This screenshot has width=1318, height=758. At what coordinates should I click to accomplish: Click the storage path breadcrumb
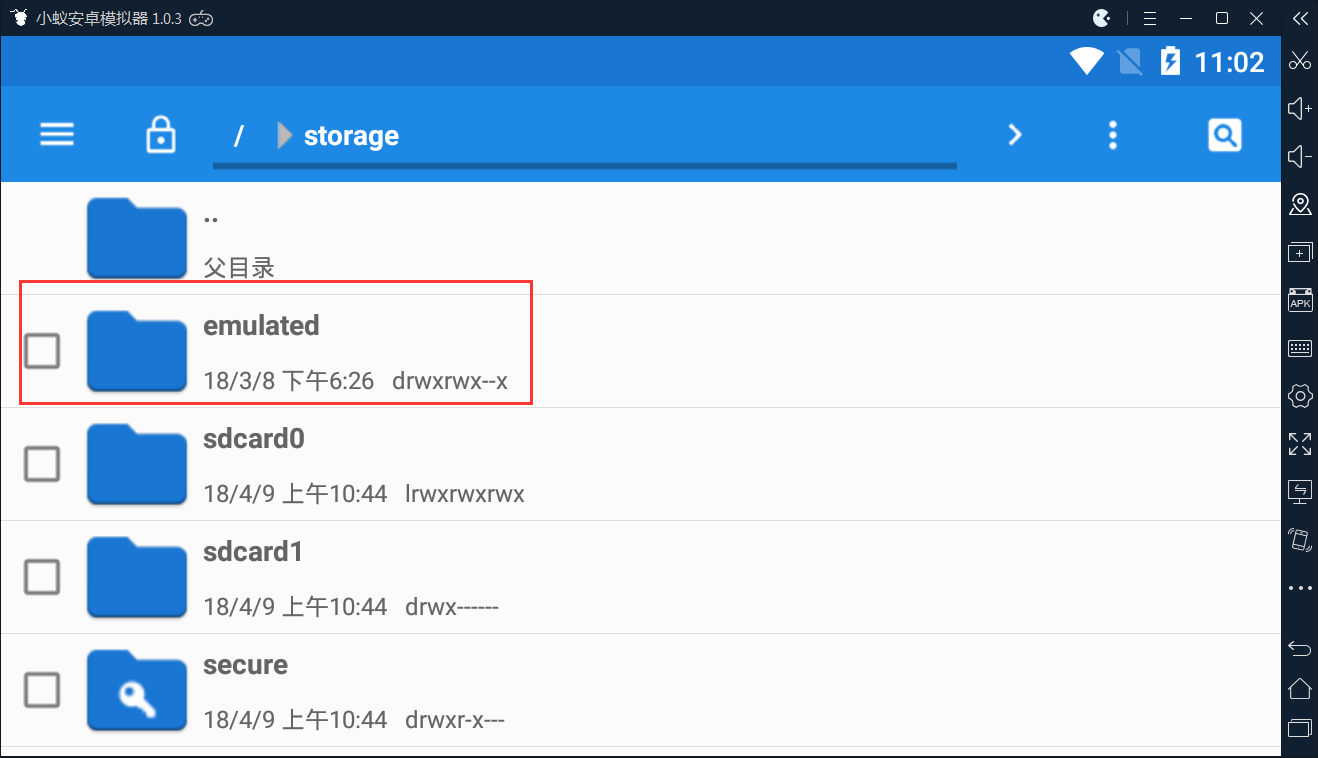[351, 136]
